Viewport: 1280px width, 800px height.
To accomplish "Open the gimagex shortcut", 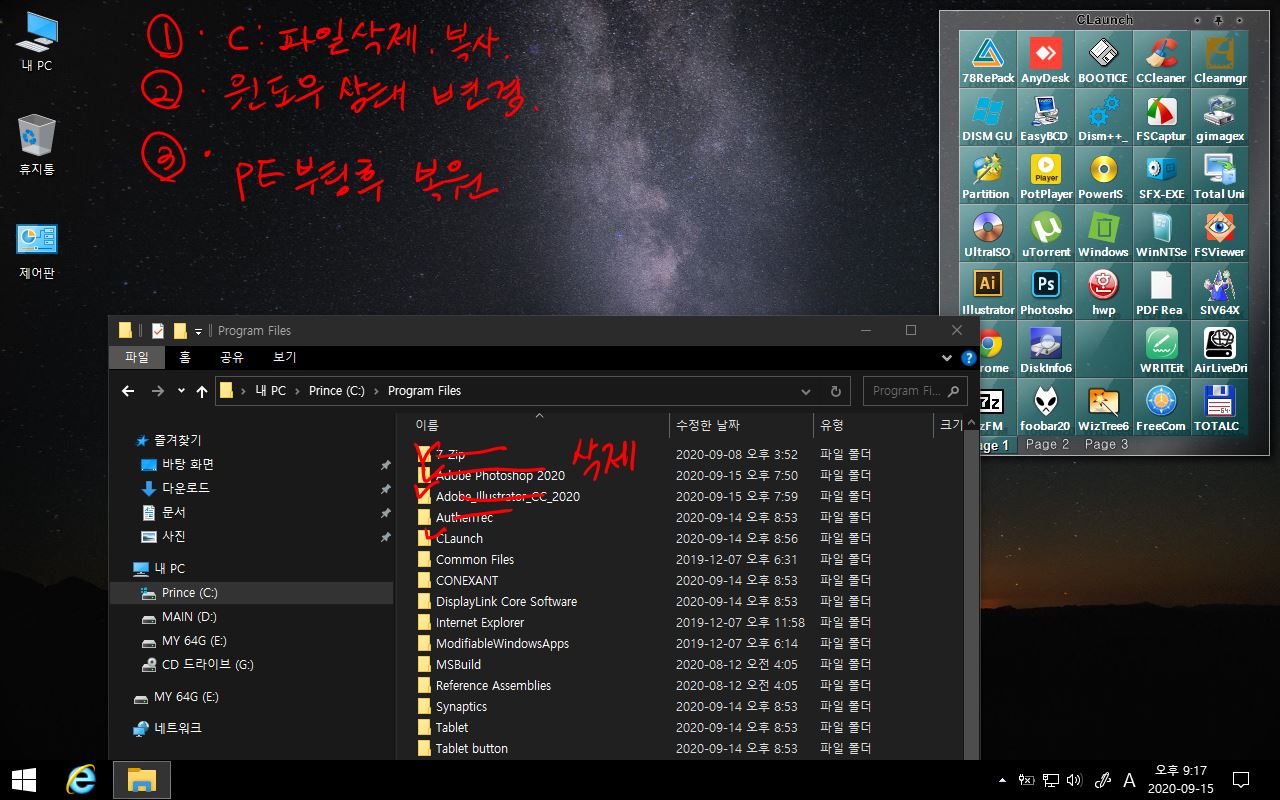I will tap(1220, 117).
